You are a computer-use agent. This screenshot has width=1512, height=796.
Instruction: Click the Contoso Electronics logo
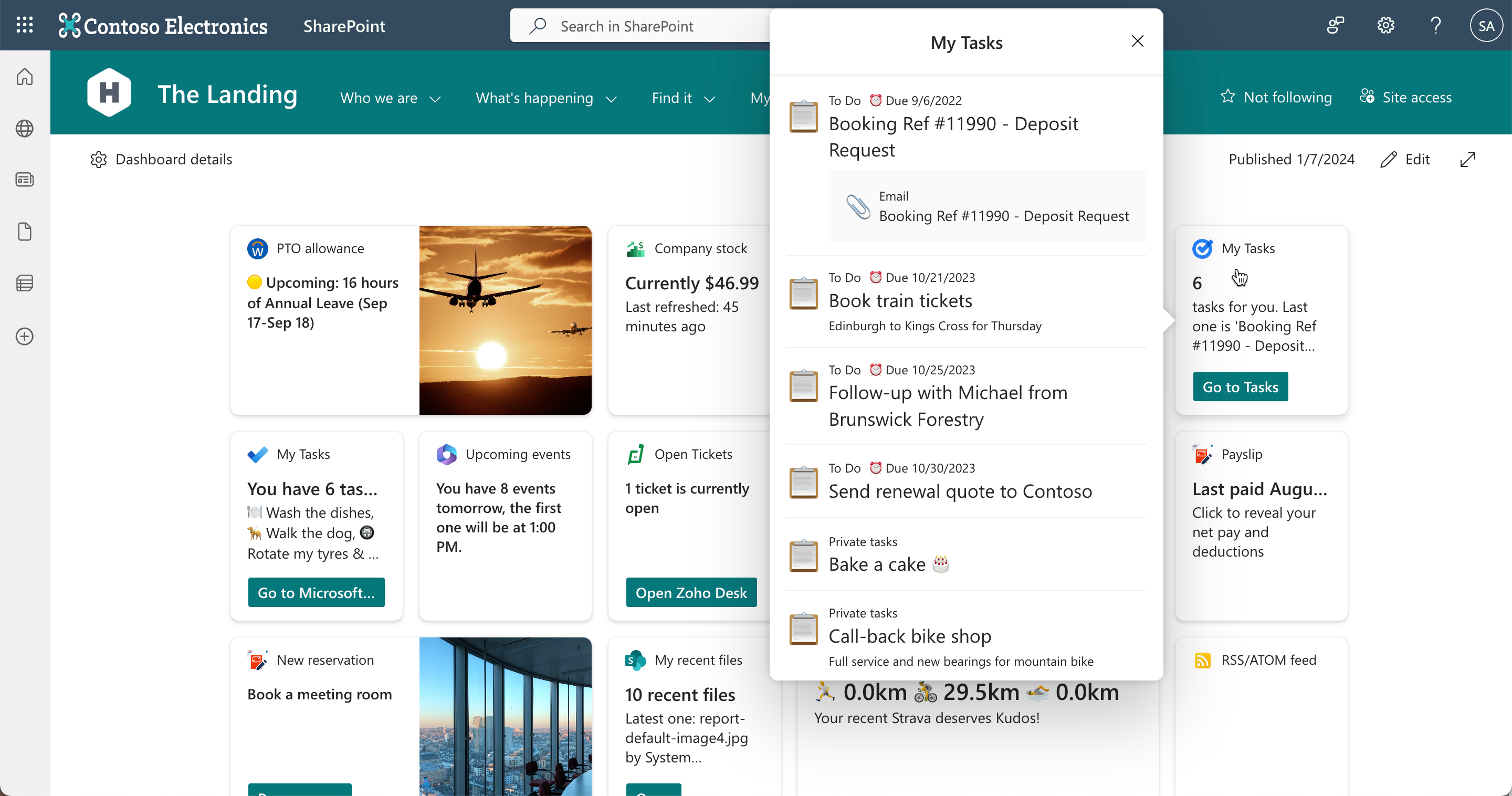[x=163, y=25]
